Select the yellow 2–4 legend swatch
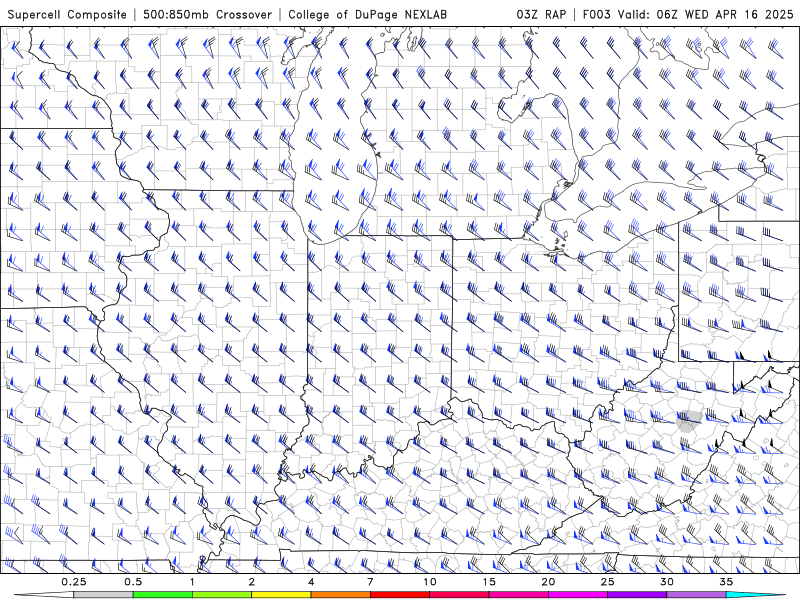 pyautogui.click(x=281, y=595)
